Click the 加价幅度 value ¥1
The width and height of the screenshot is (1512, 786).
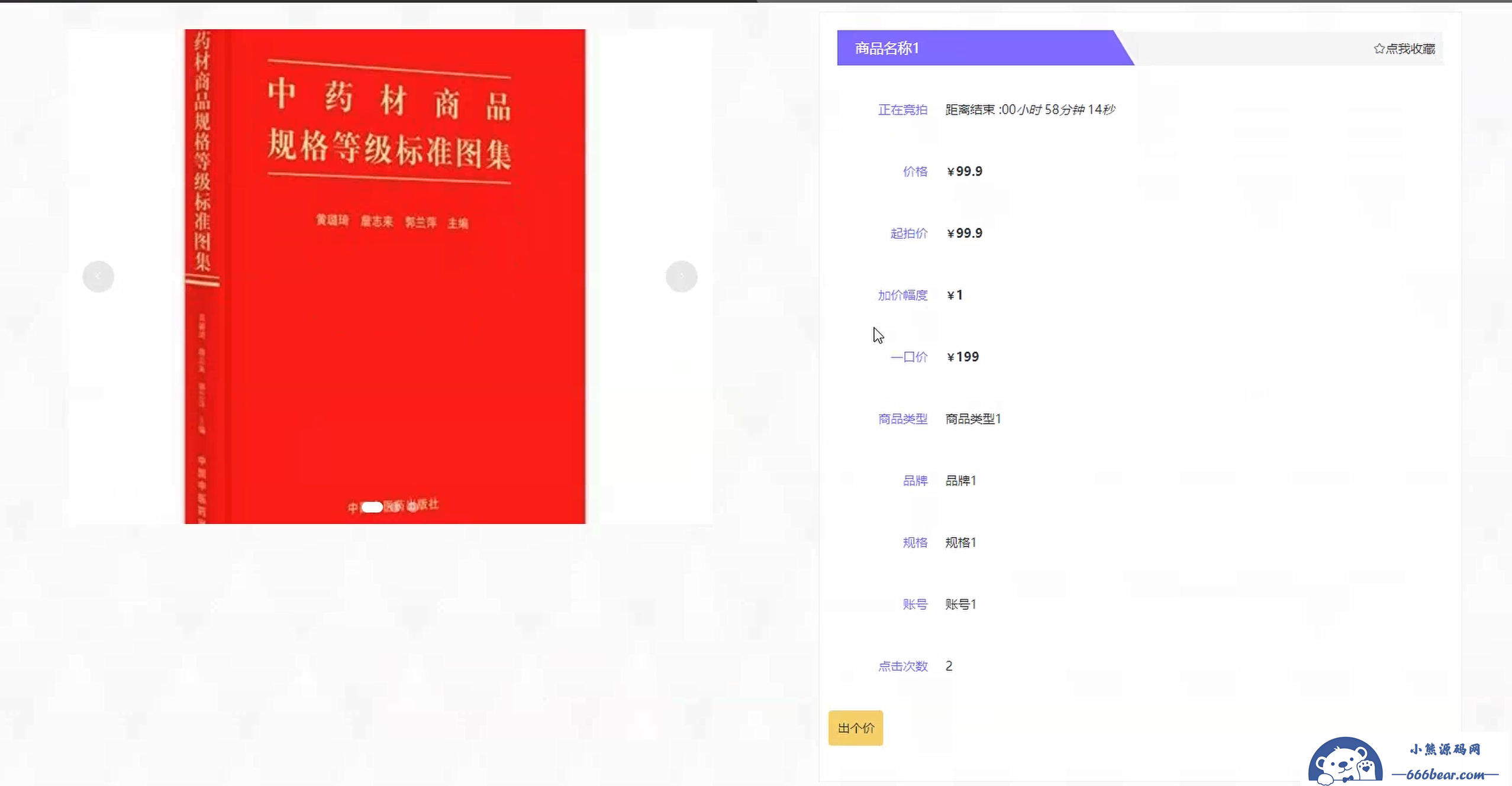coord(955,295)
